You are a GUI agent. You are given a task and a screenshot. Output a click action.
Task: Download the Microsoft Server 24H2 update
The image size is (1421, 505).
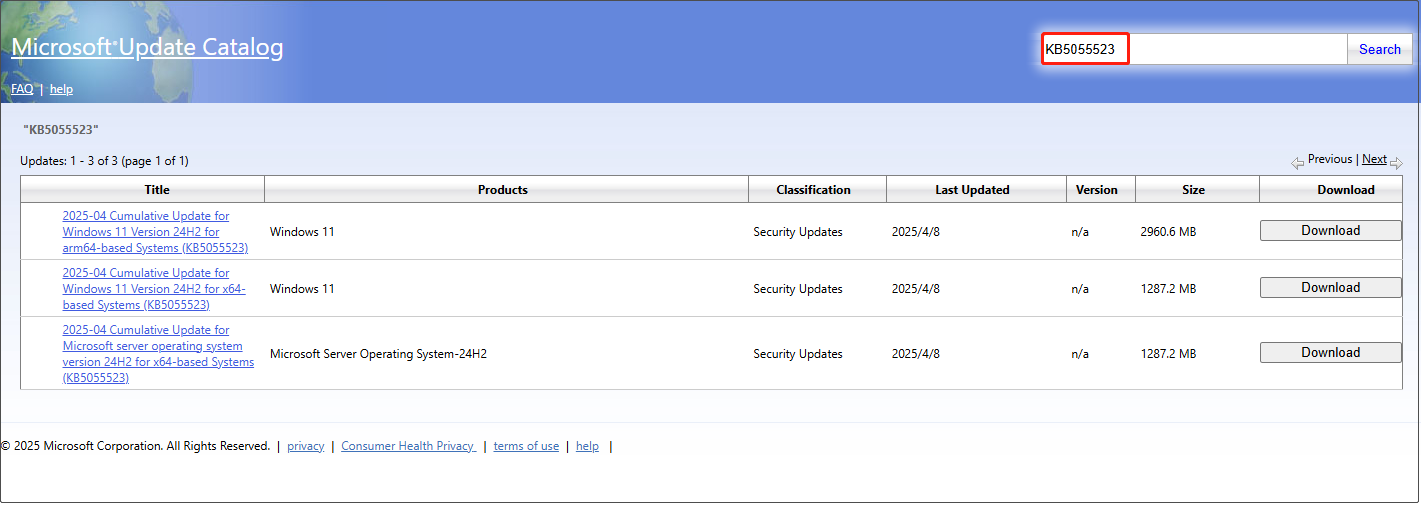(x=1330, y=352)
